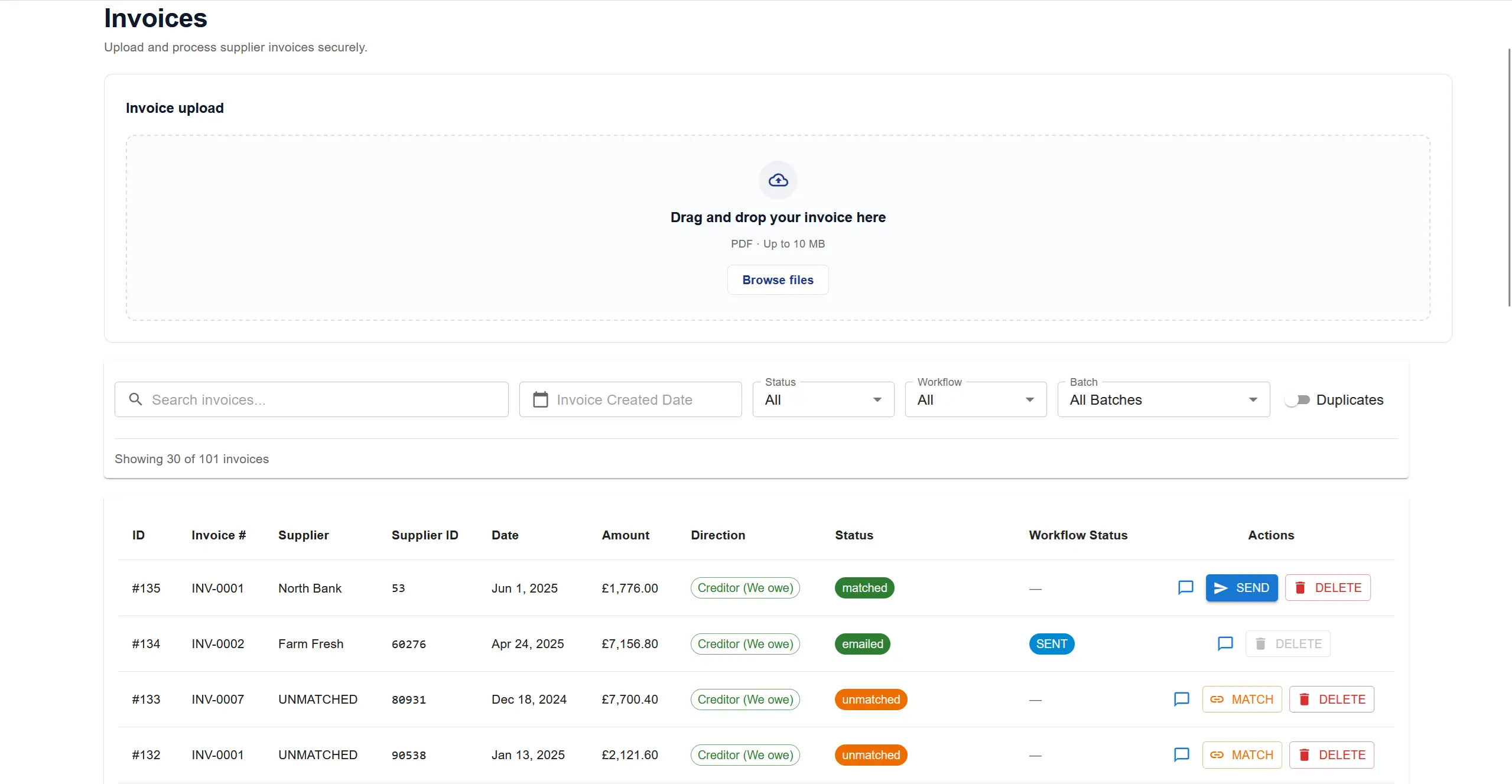Open the Workflow filter dropdown
This screenshot has width=1512, height=784.
[x=976, y=399]
